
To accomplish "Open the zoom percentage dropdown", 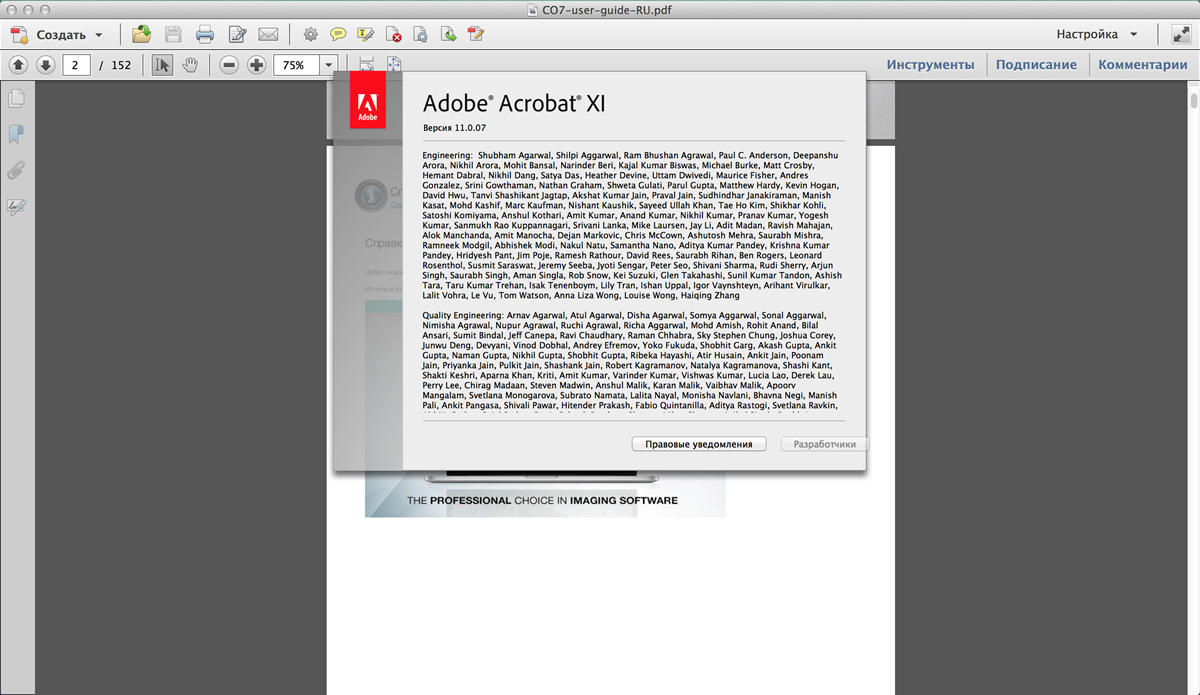I will [x=329, y=65].
